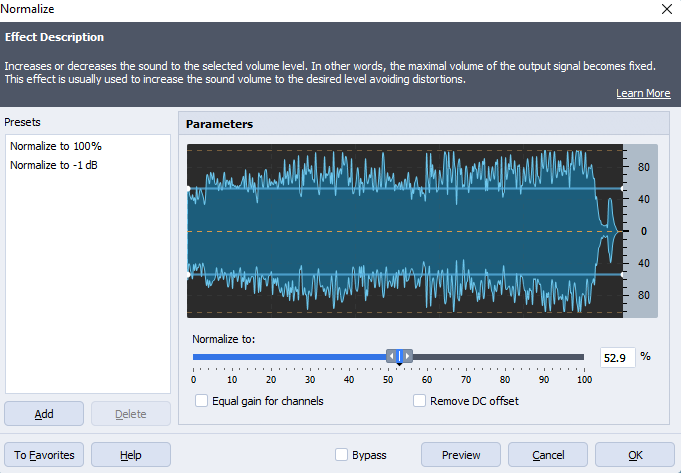Viewport: 681px width, 473px height.
Task: Click the lower right waveform level handle
Action: 622,274
